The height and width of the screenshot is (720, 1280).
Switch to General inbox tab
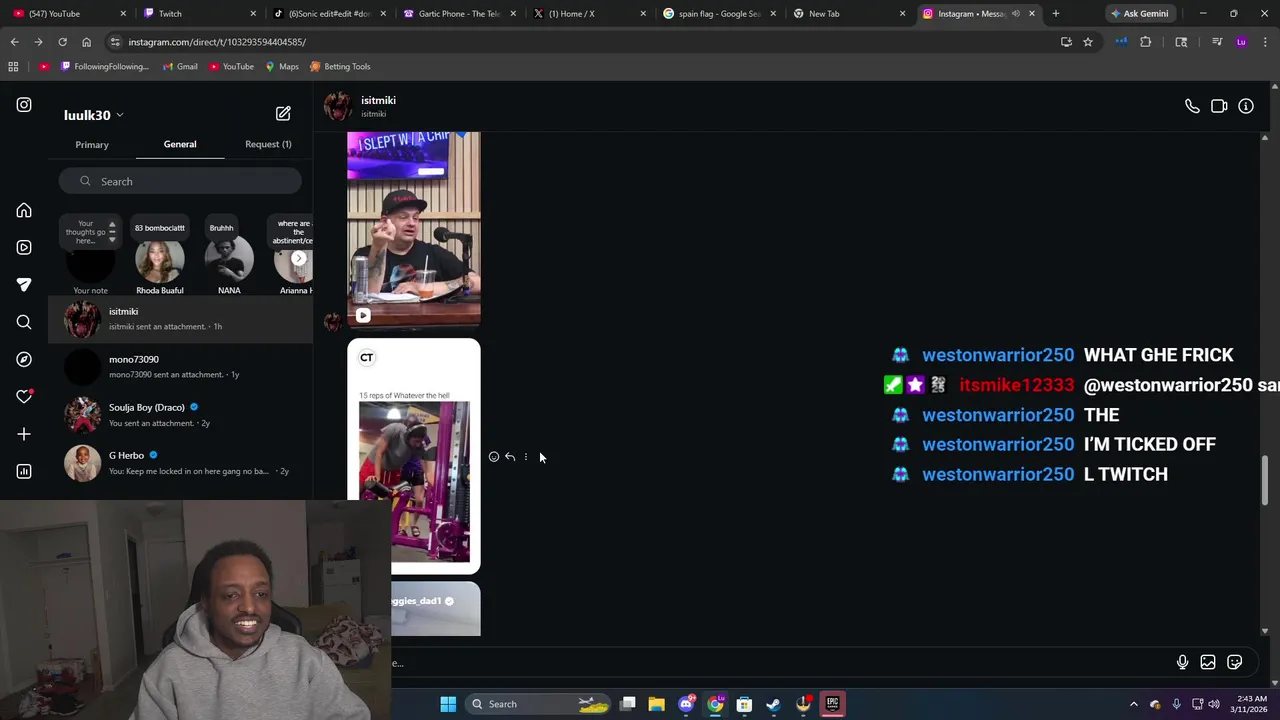pos(180,144)
